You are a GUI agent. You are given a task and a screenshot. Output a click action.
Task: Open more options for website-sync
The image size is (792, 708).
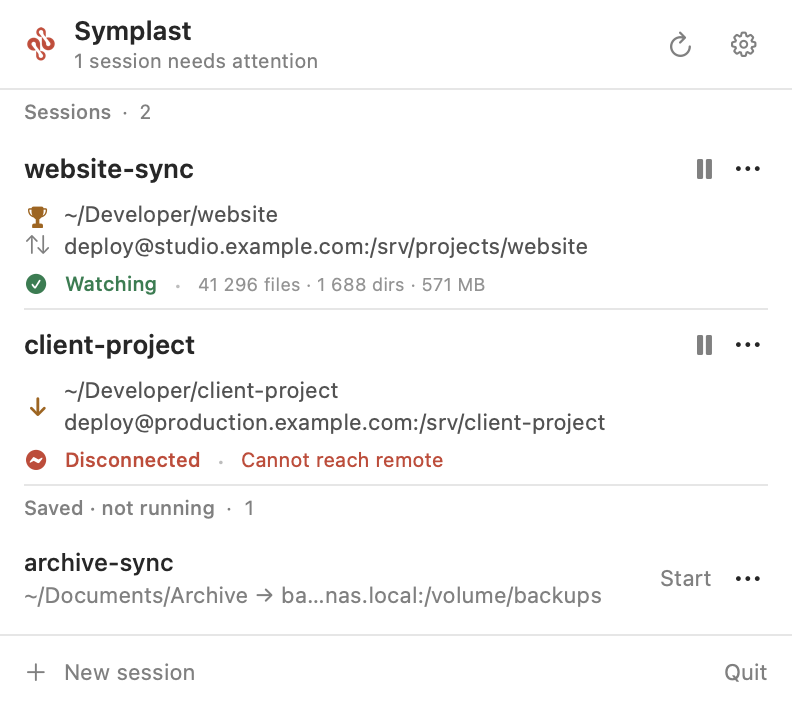click(x=748, y=169)
